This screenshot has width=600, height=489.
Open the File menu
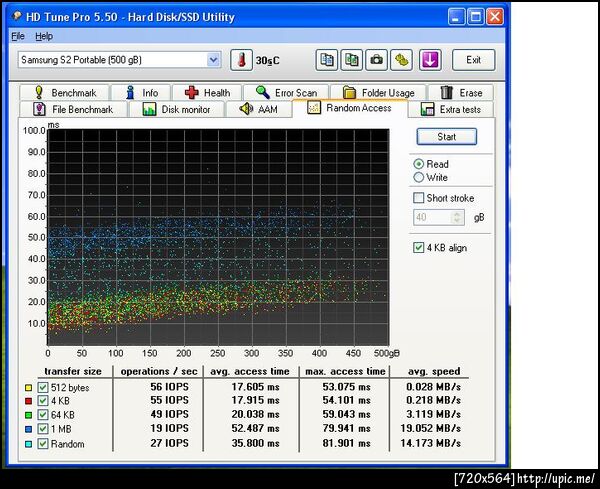[18, 36]
